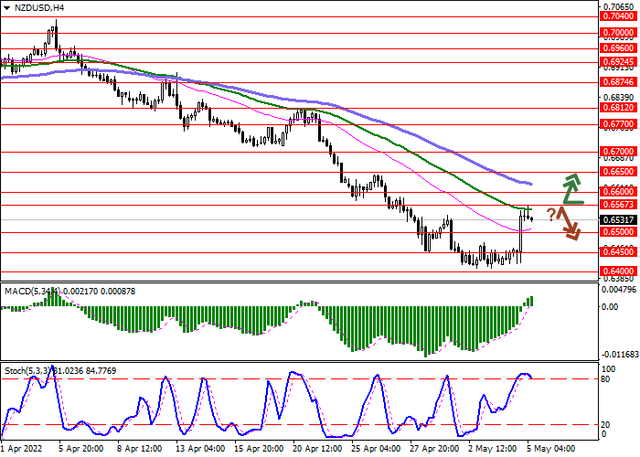
Task: Open the NZDUSD,H4 chart dropdown arrow
Action: 6,8
